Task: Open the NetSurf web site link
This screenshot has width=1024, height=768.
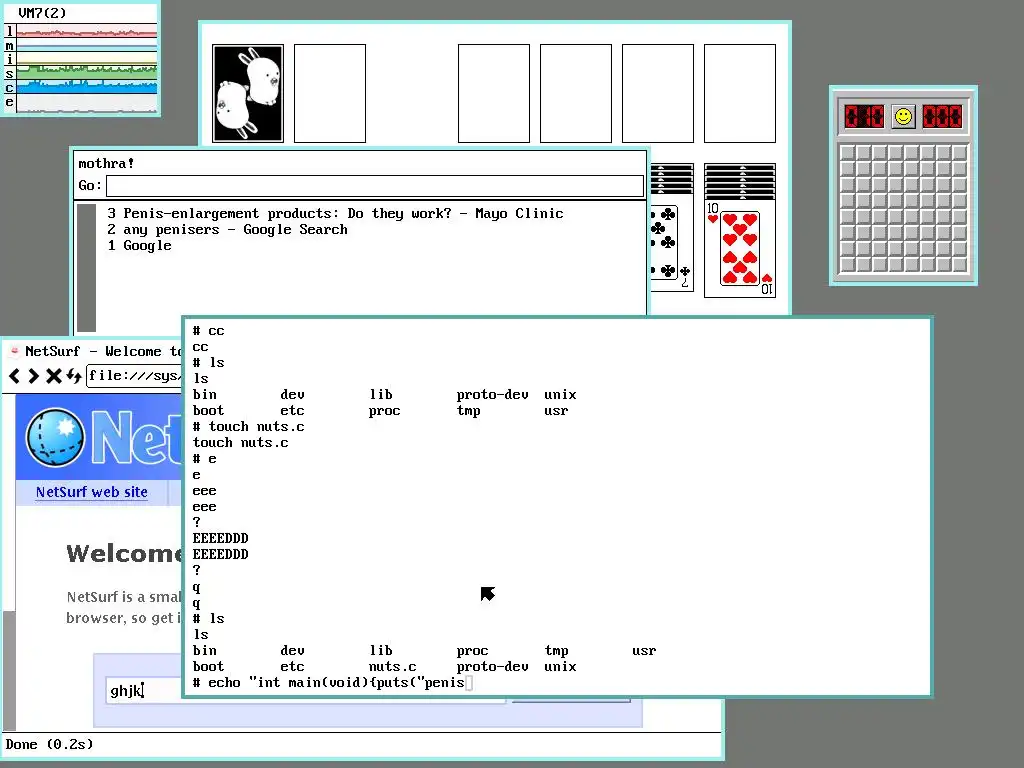Action: tap(91, 492)
